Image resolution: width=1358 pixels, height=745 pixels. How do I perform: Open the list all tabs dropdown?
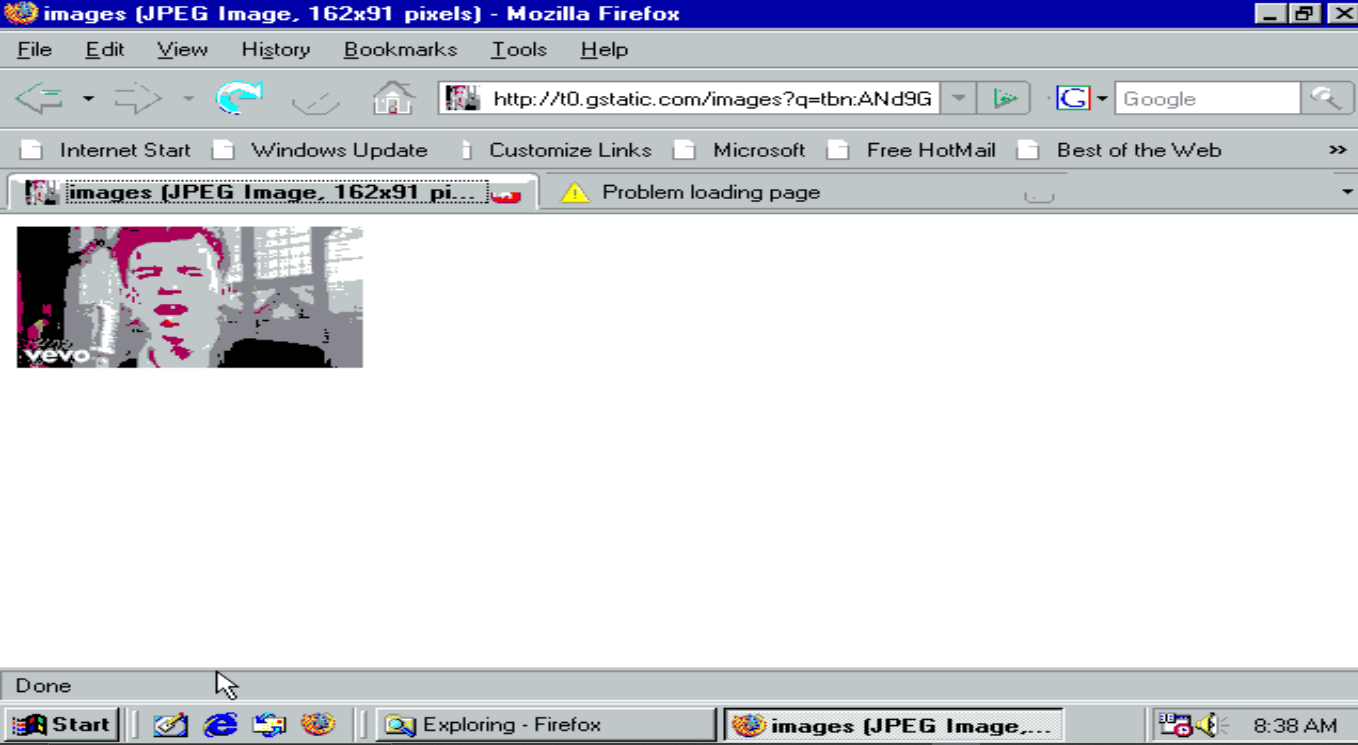point(1346,192)
